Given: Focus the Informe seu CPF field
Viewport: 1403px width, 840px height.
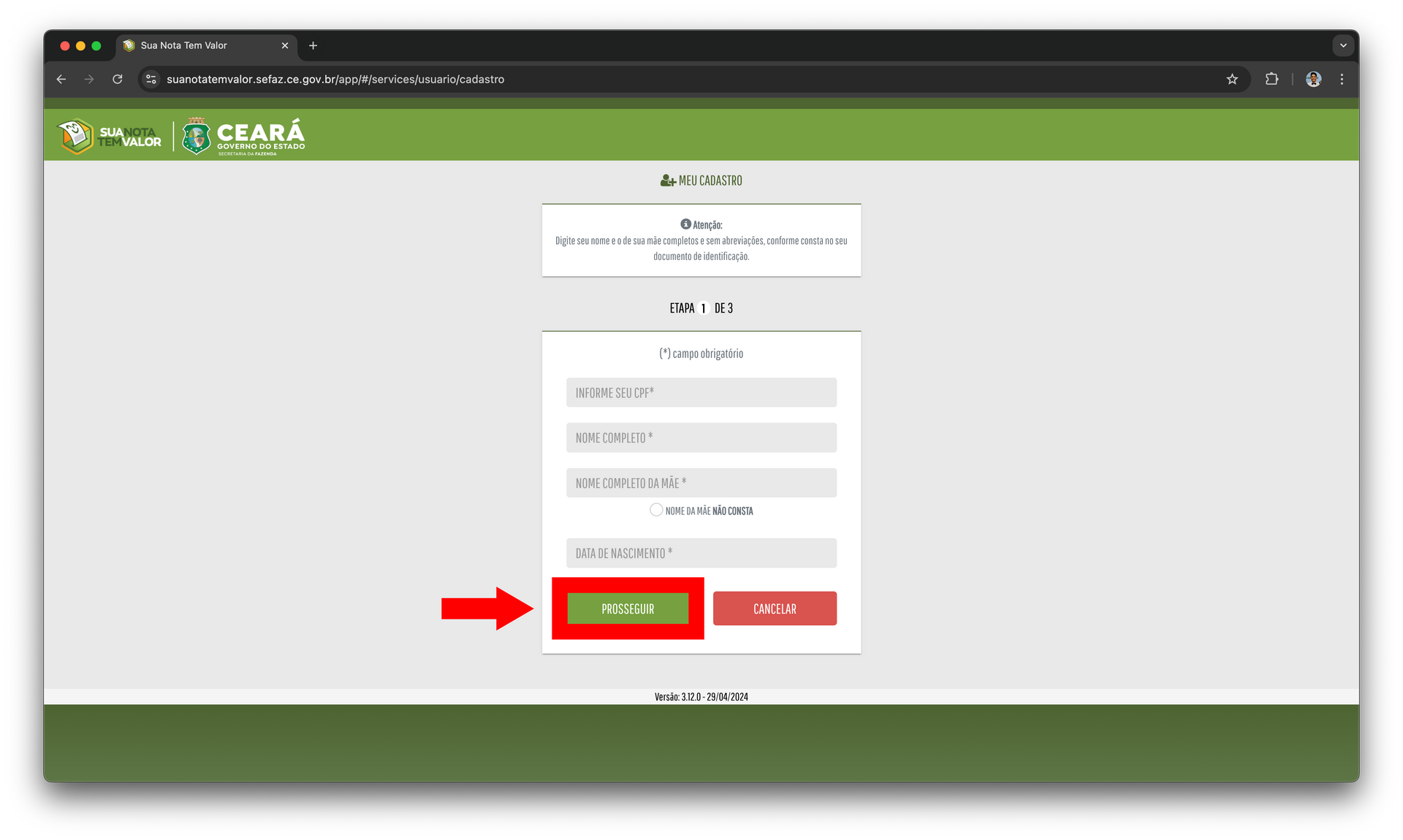Looking at the screenshot, I should [x=701, y=392].
